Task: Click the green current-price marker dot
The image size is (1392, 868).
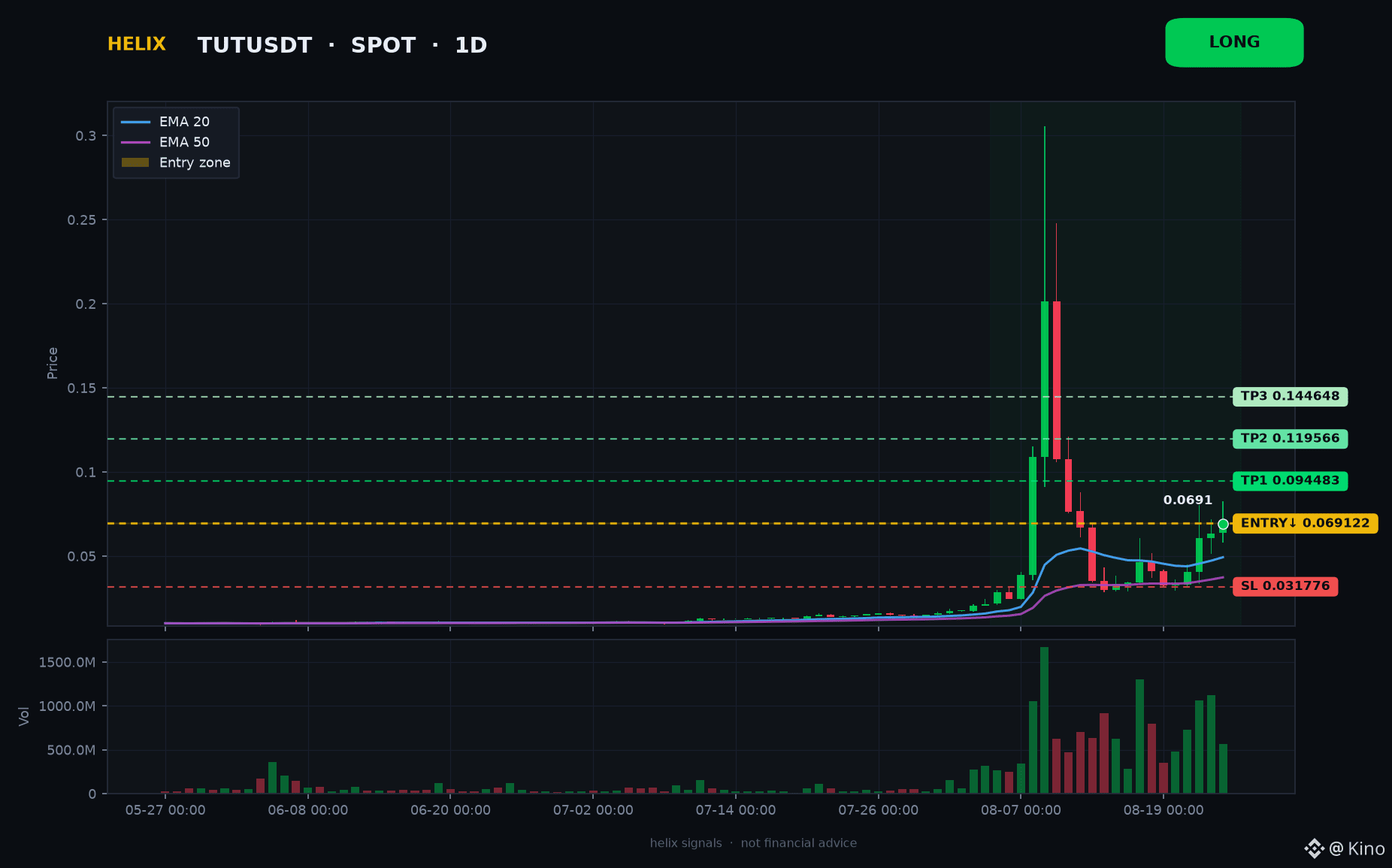Action: pyautogui.click(x=1223, y=524)
